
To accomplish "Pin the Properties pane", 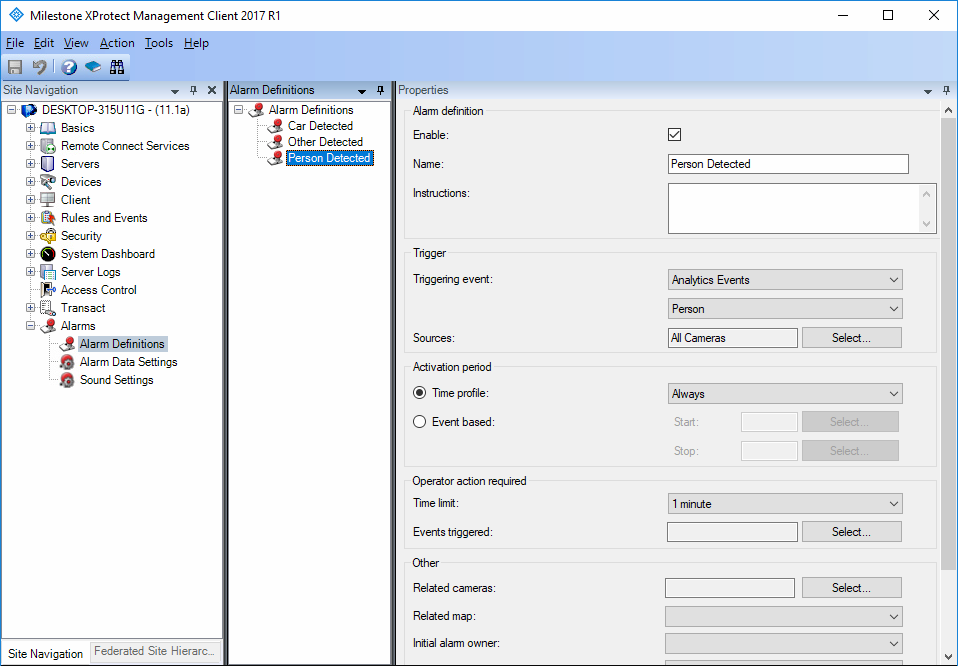I will (946, 90).
